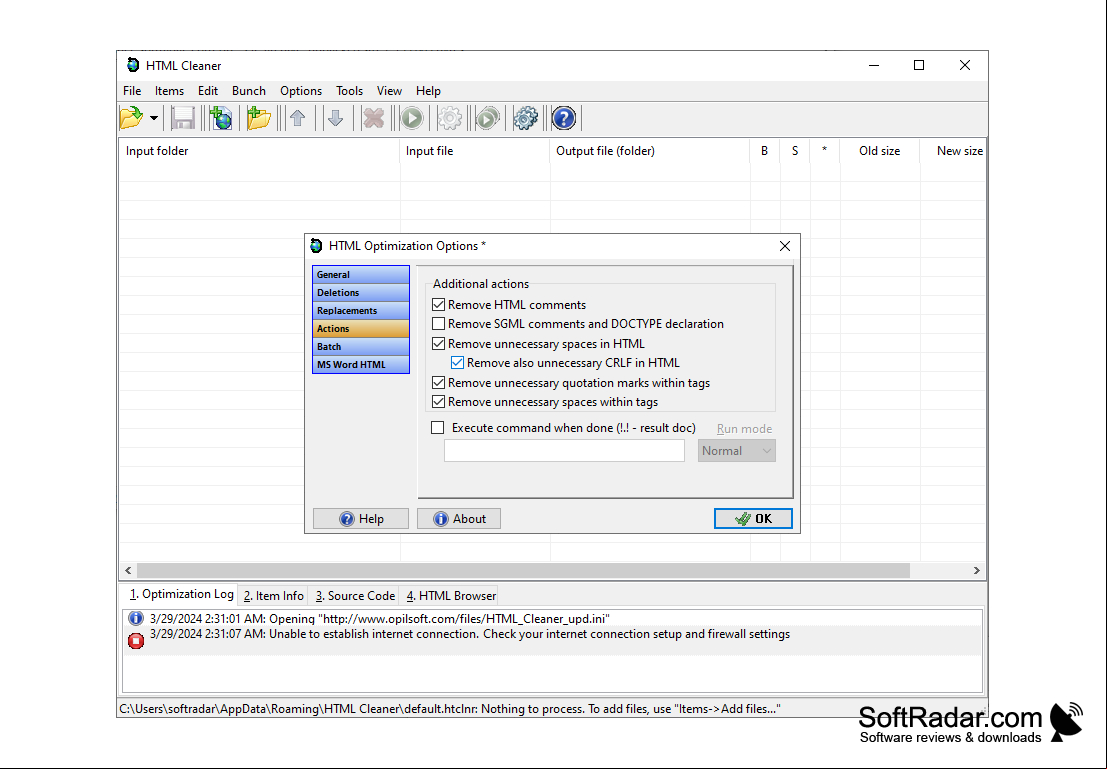Click the HTML Optimization Options dialog title icon
Viewport: 1107px width, 769px height.
(x=316, y=246)
